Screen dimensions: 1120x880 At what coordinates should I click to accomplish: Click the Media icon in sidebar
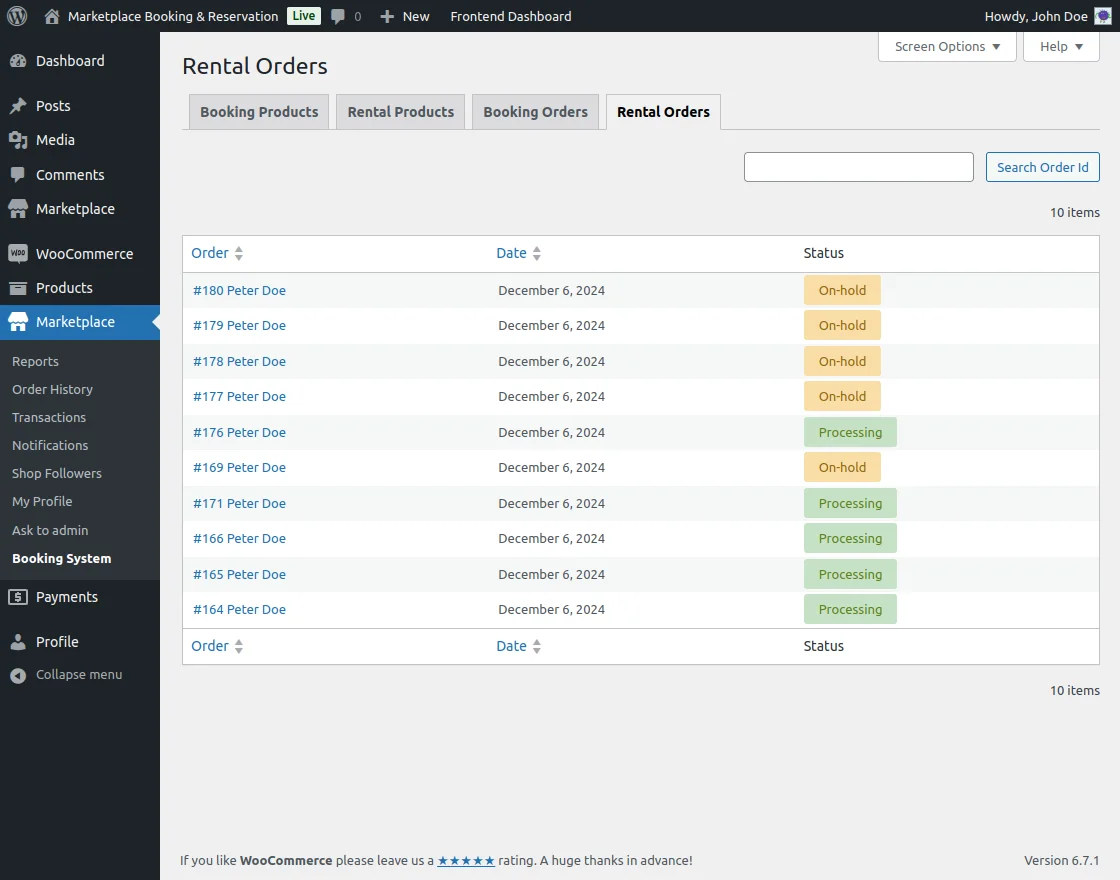coord(18,140)
